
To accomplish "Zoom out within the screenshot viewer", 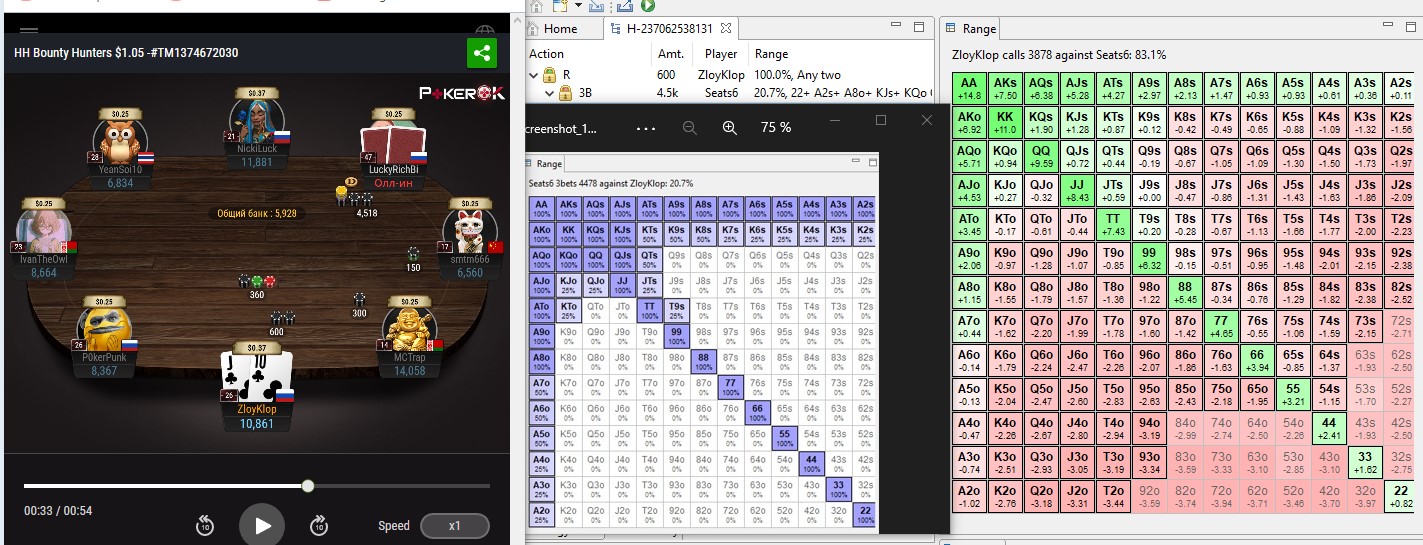I will click(x=689, y=128).
